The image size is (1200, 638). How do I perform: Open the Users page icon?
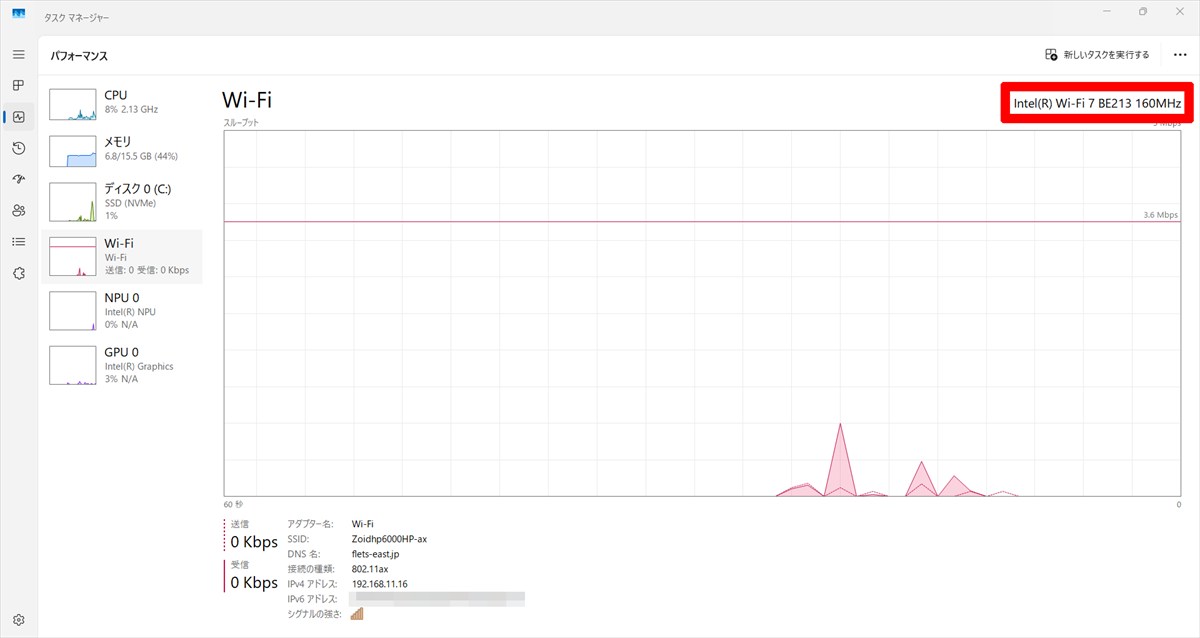[x=18, y=211]
